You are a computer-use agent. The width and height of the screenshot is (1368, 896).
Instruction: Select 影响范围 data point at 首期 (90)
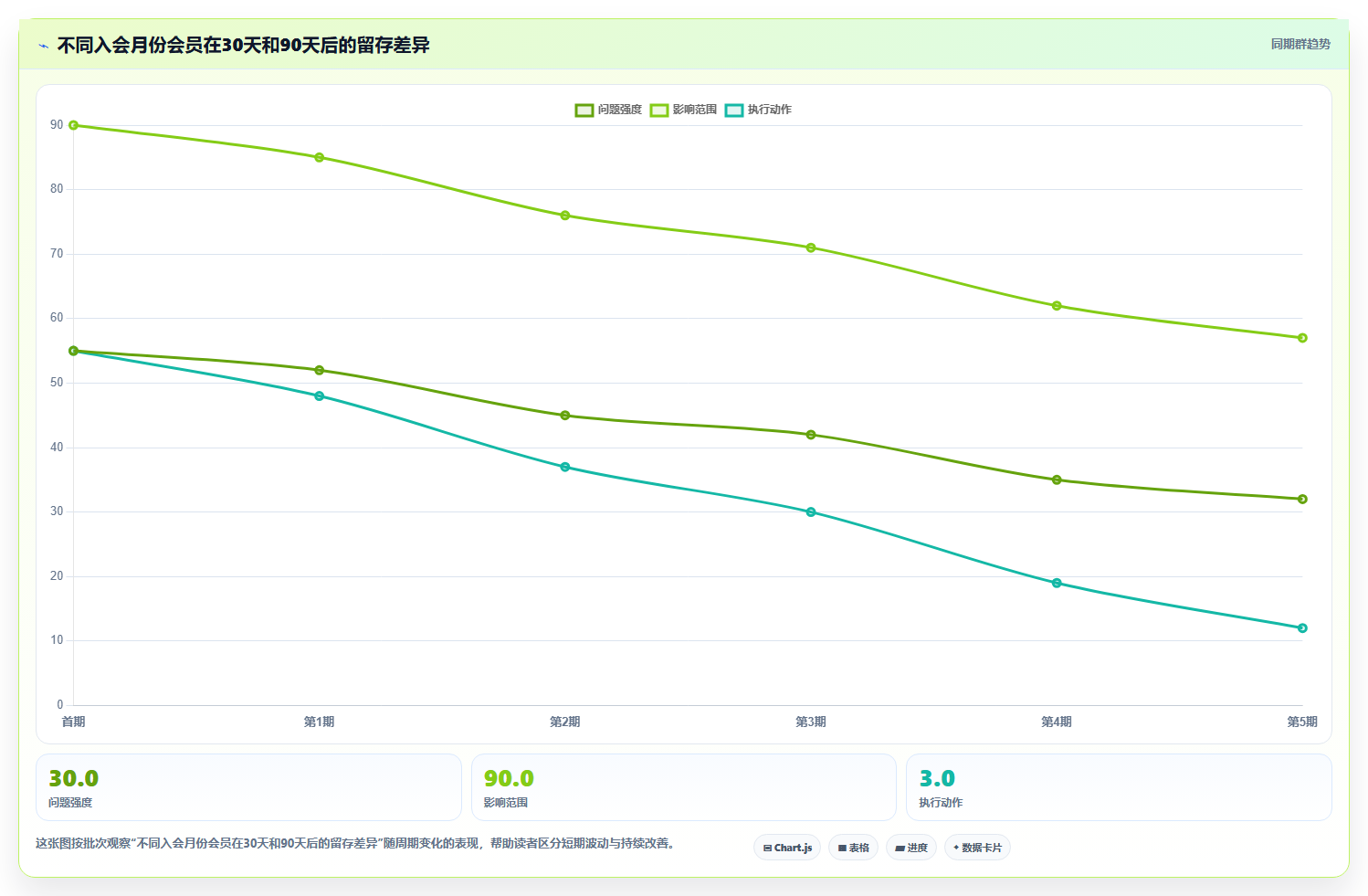click(x=73, y=125)
